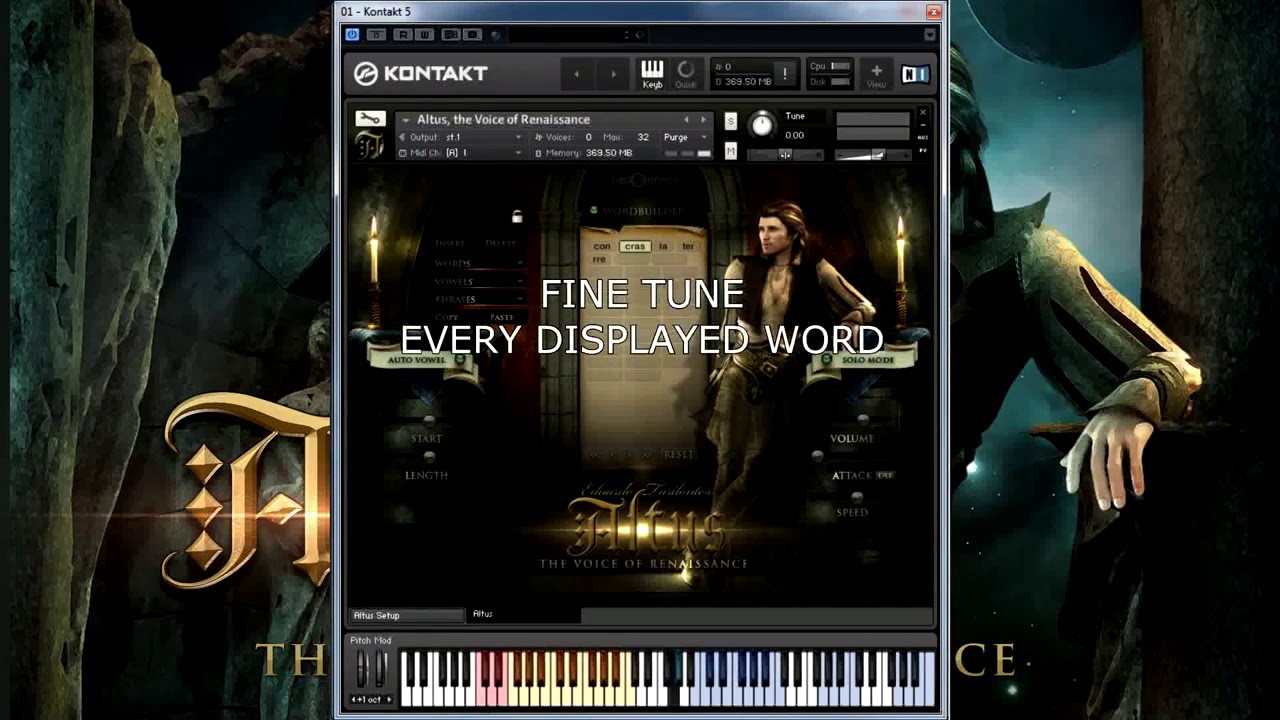Screen dimensions: 1280x720
Task: Click the padlock icon above Insert
Action: point(517,216)
